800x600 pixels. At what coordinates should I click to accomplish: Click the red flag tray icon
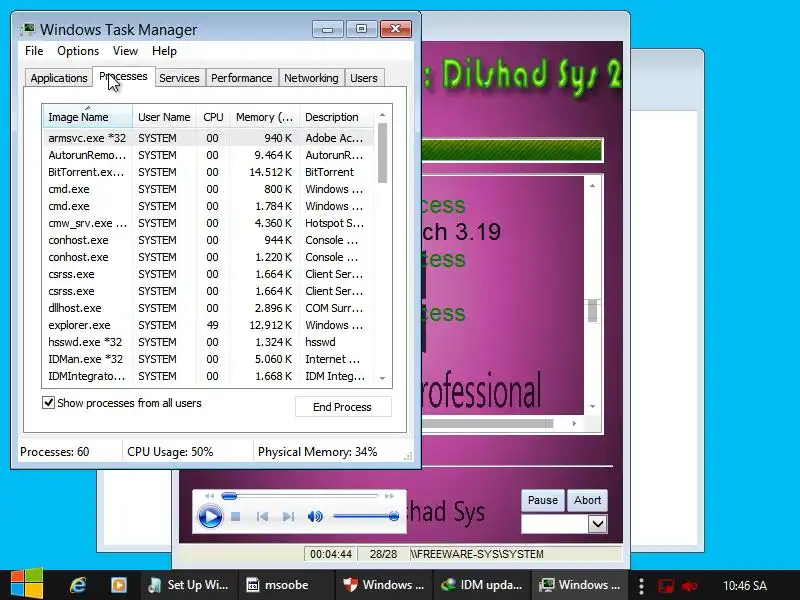666,586
